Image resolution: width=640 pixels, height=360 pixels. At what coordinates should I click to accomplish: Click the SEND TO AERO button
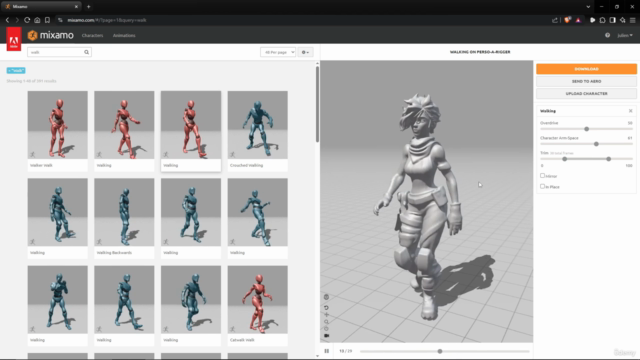(587, 81)
